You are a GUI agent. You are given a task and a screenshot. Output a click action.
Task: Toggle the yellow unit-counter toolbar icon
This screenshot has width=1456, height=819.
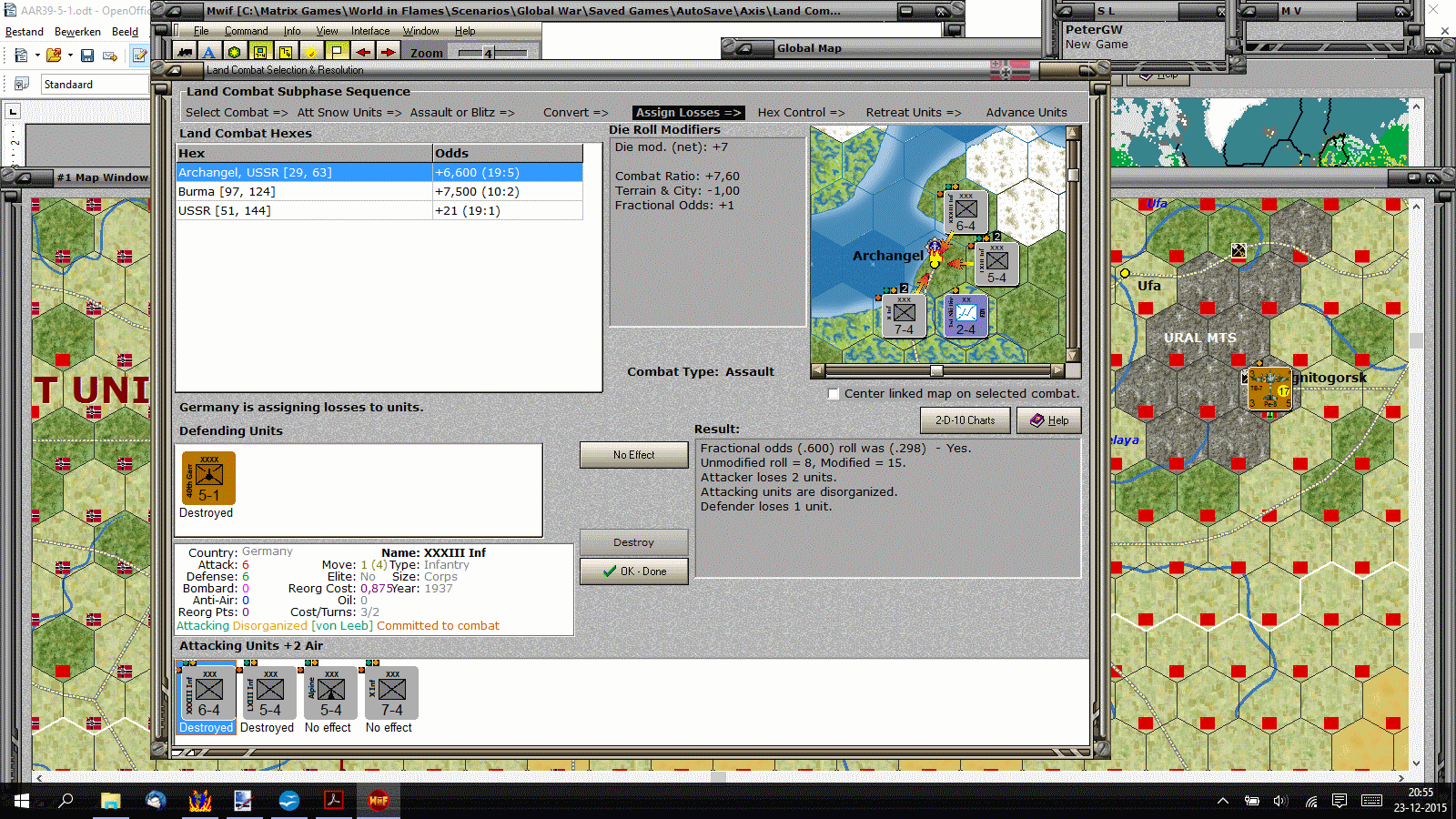click(260, 52)
